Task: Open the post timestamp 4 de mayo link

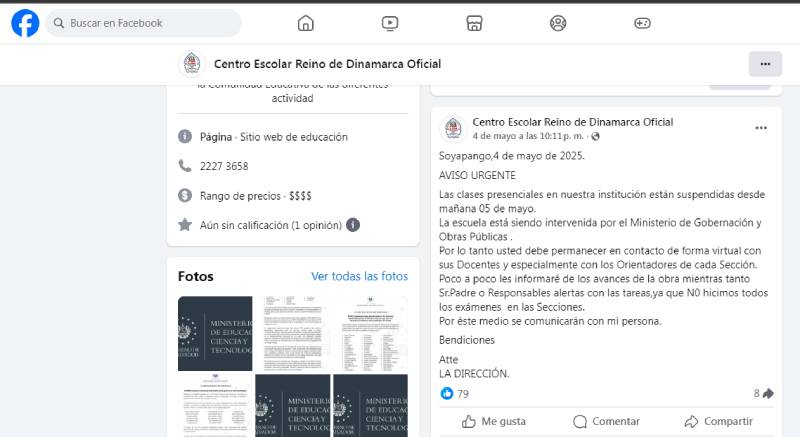Action: click(x=528, y=136)
